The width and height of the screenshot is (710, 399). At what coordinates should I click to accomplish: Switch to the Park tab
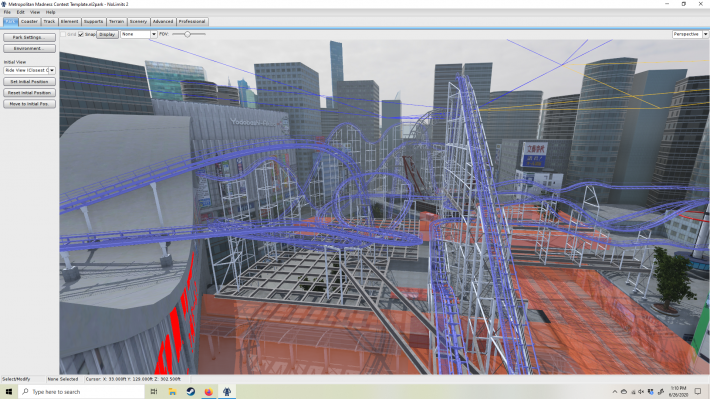tap(10, 22)
